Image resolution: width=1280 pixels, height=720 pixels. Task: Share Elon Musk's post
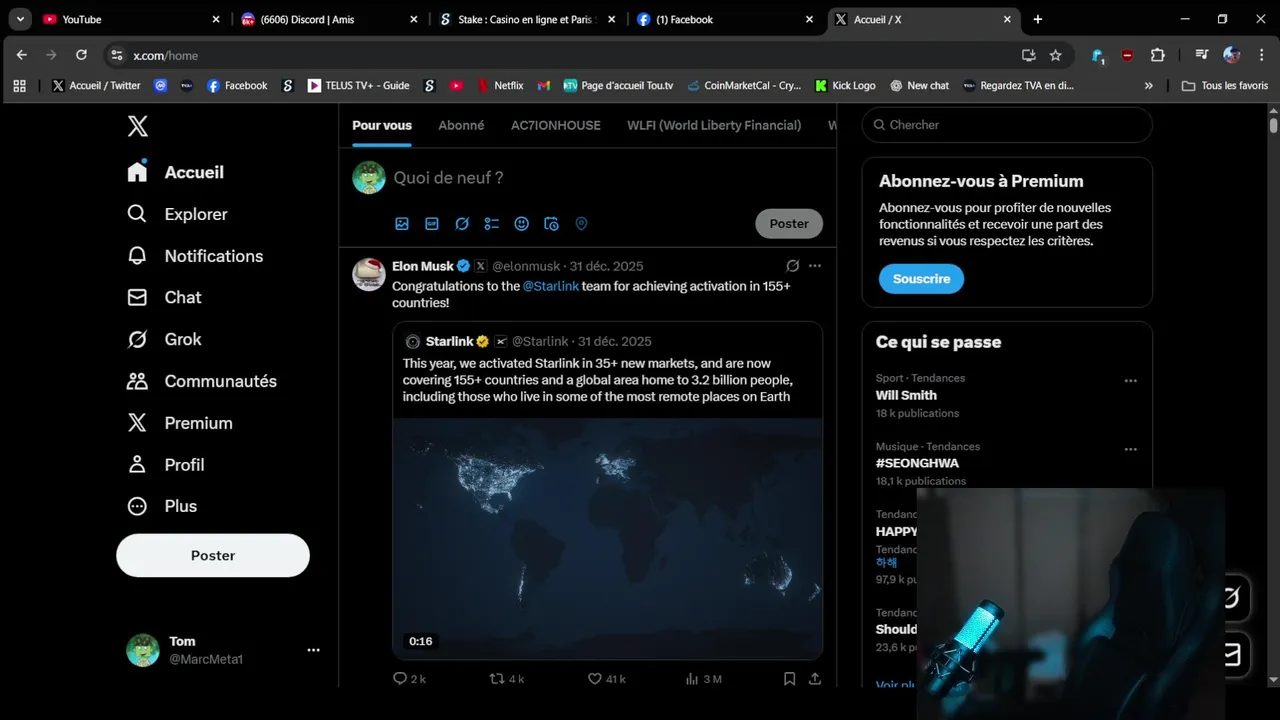815,679
